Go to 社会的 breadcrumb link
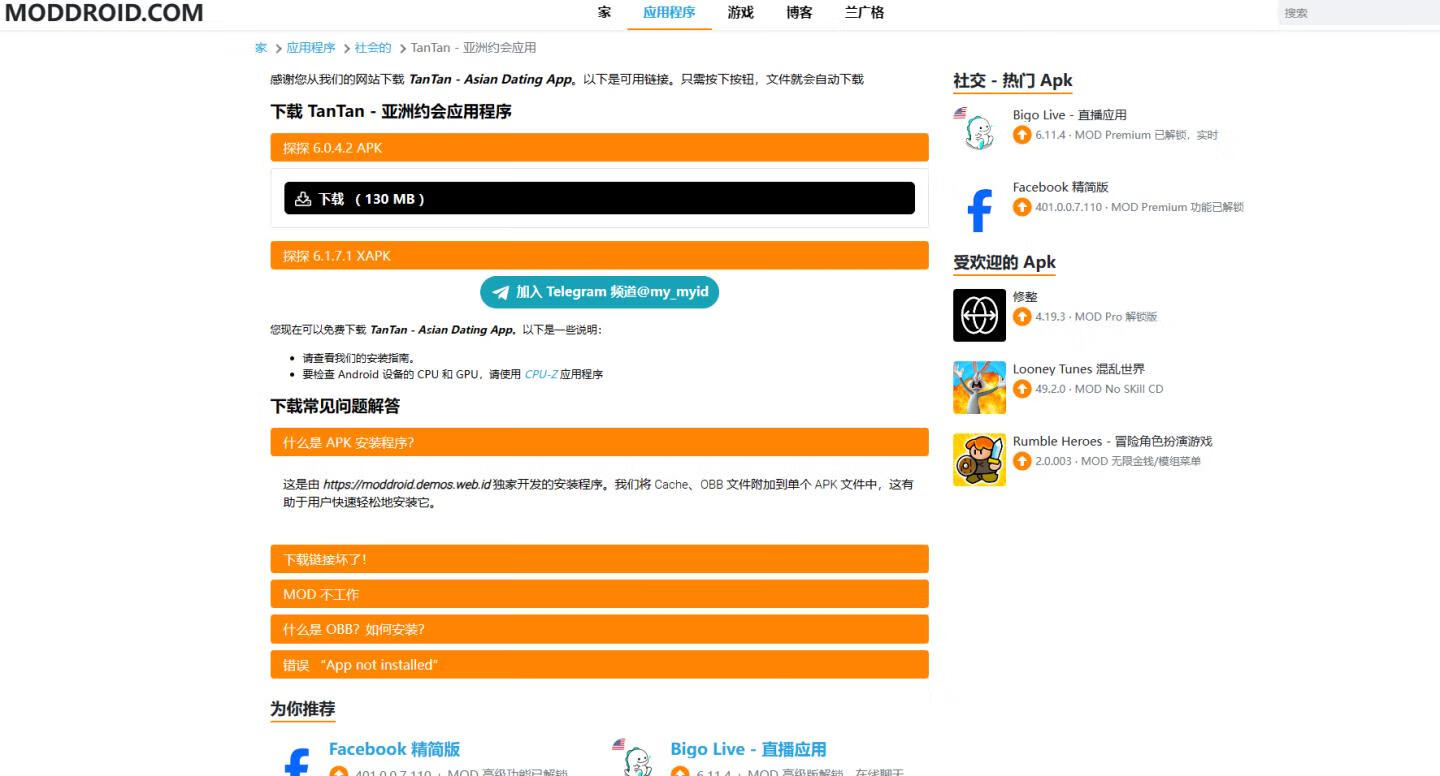1440x776 pixels. (x=373, y=48)
